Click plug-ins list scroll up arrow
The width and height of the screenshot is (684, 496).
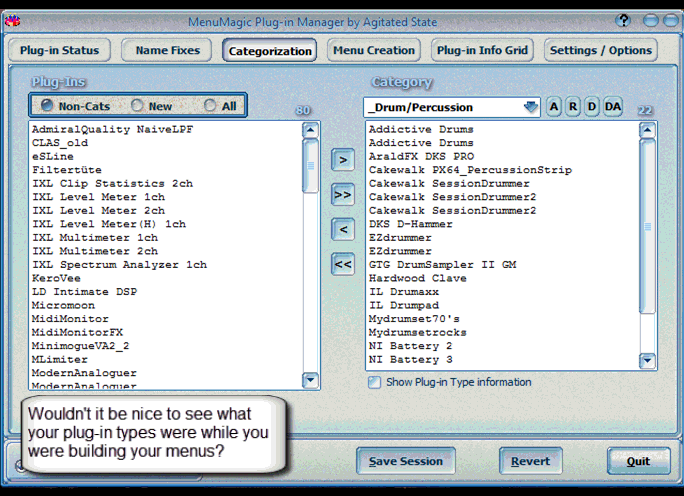click(310, 130)
